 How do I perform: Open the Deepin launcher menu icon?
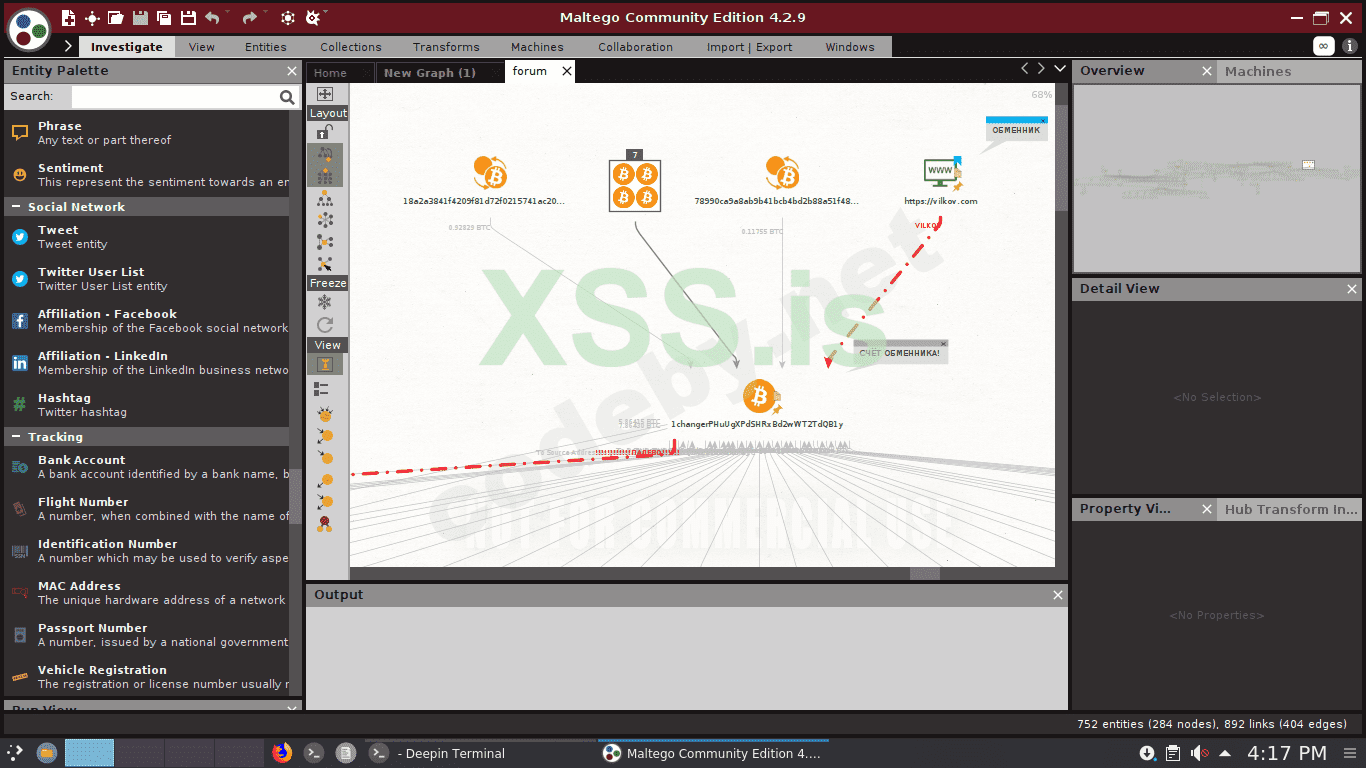pyautogui.click(x=15, y=753)
